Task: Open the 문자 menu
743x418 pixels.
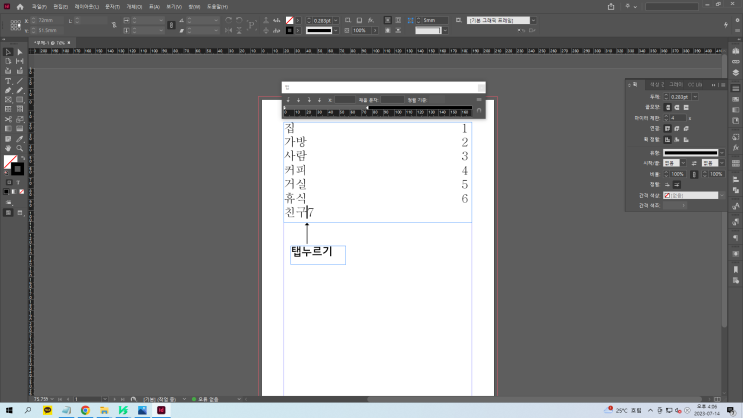Action: click(112, 6)
